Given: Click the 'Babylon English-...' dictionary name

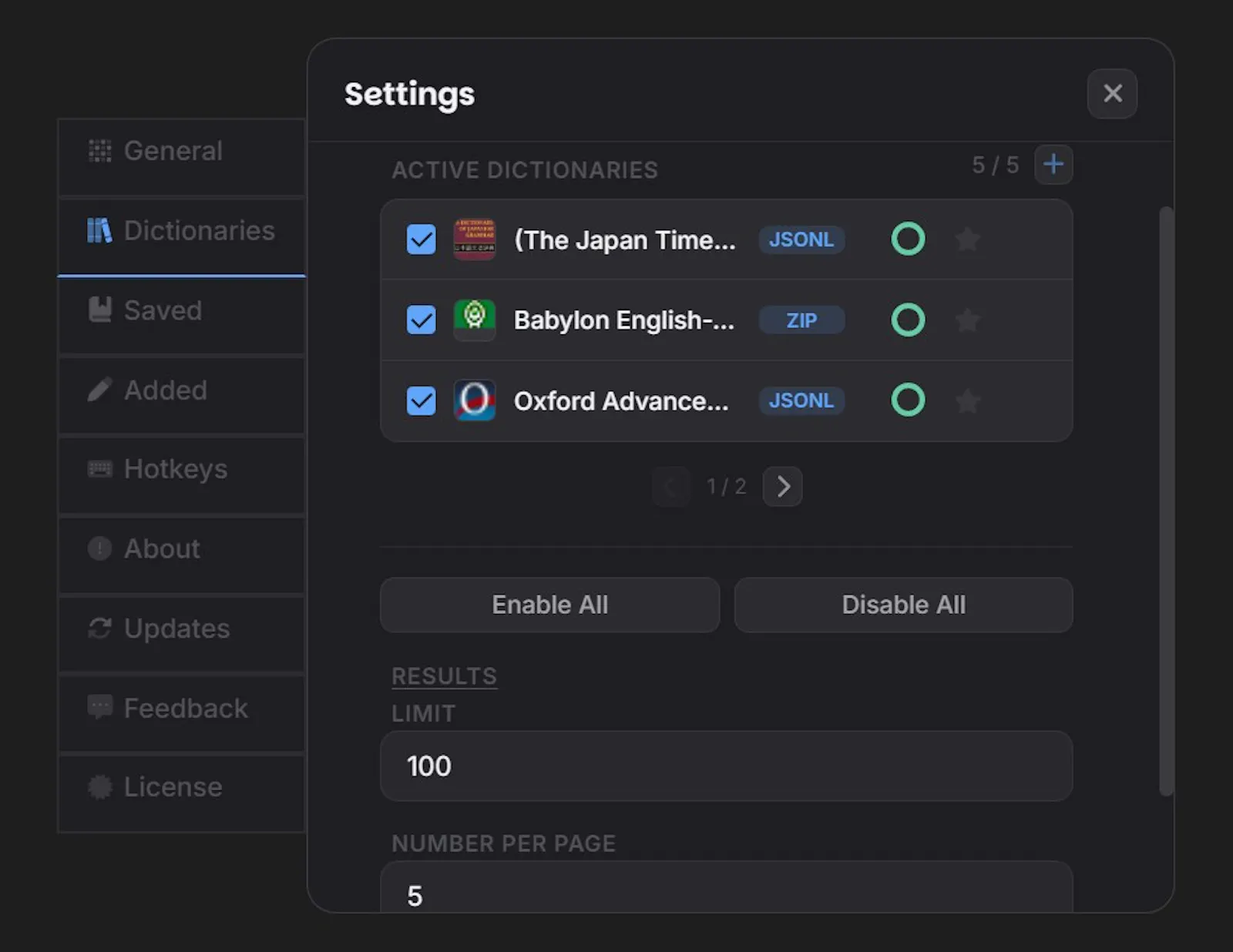Looking at the screenshot, I should (624, 320).
